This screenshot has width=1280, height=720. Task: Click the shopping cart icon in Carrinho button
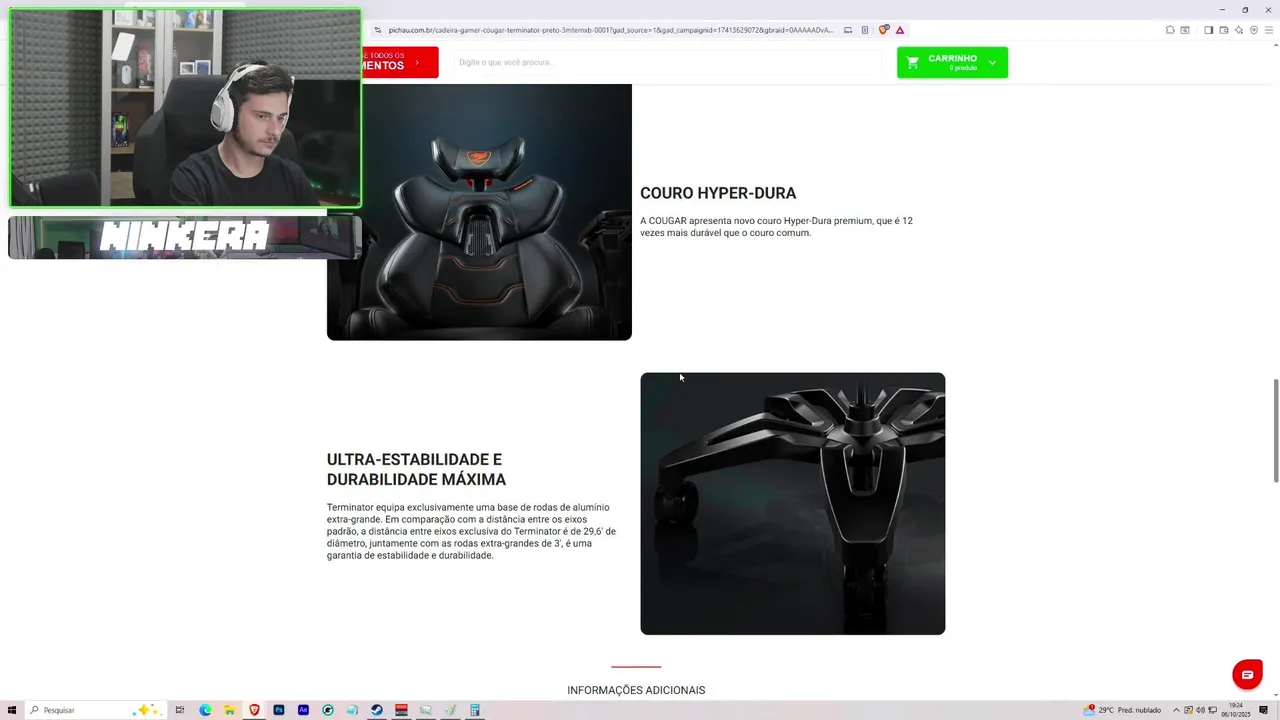(912, 62)
